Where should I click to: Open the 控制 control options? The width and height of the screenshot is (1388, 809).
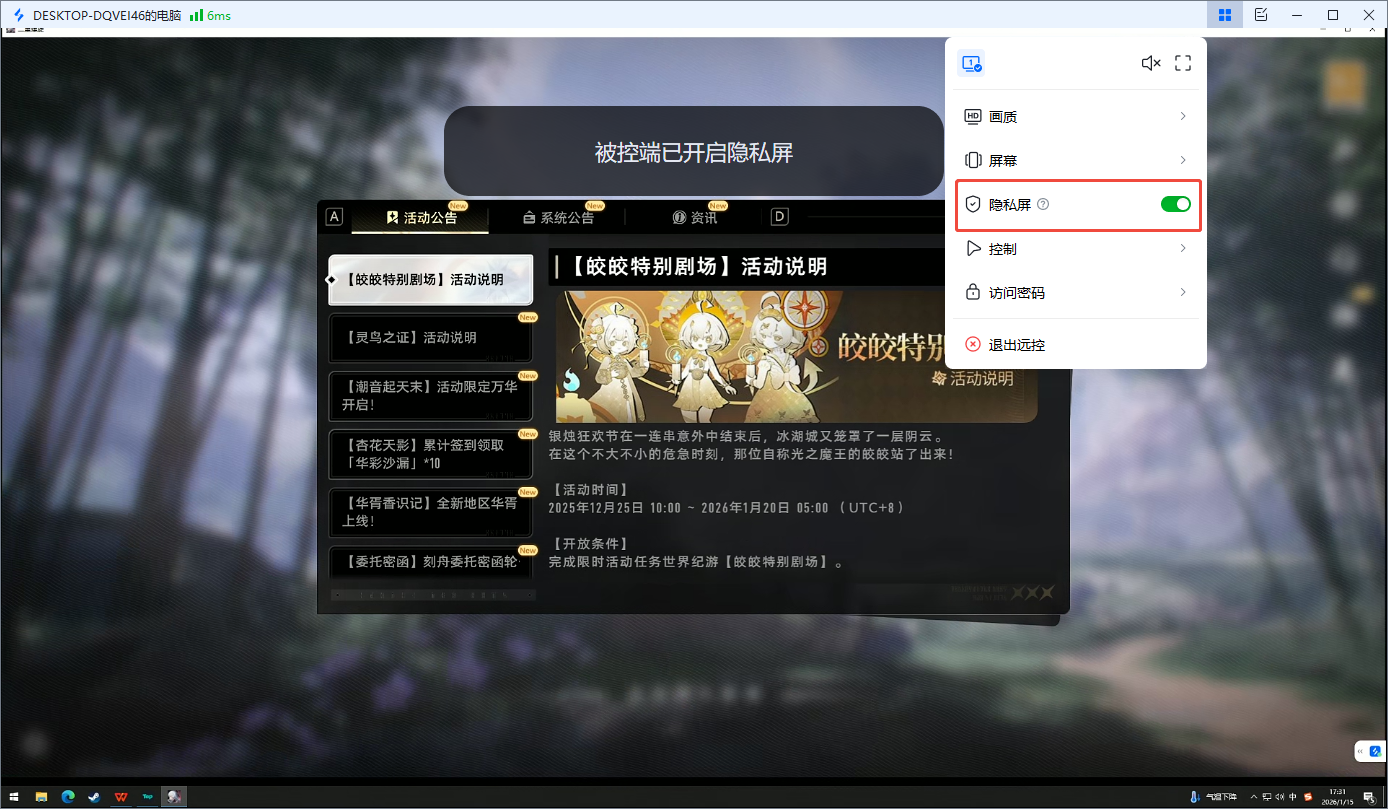1078,248
